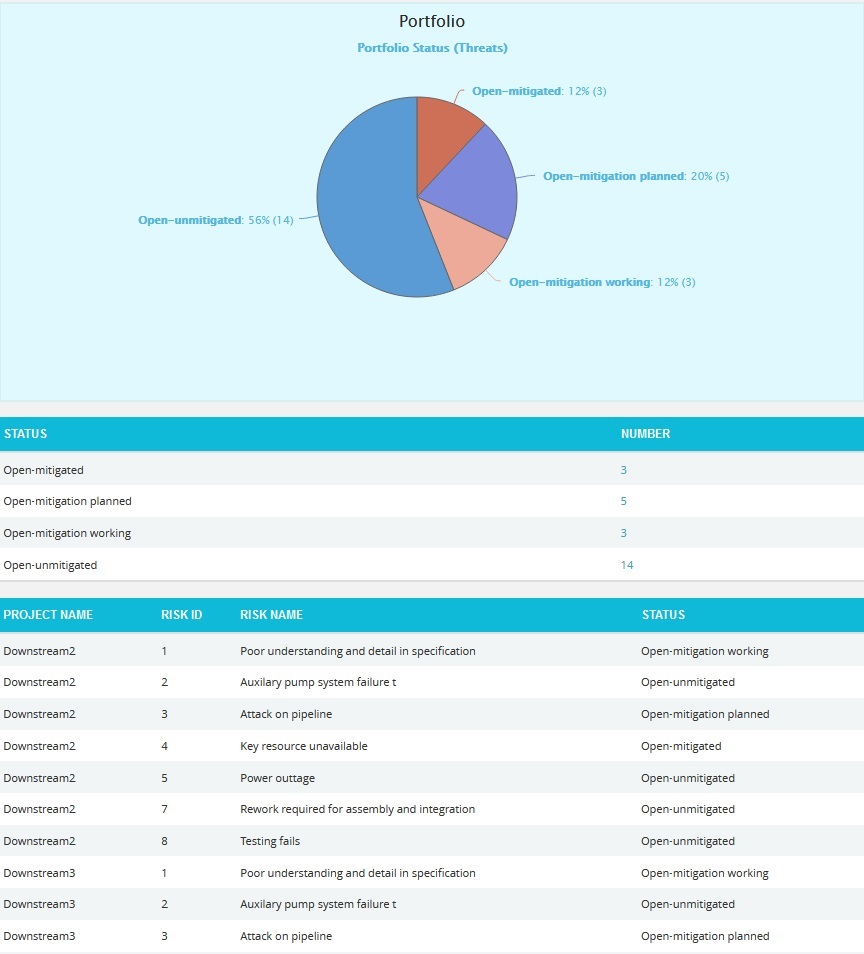The height and width of the screenshot is (954, 864).
Task: Sort risks by RISK ID header
Action: click(x=181, y=615)
